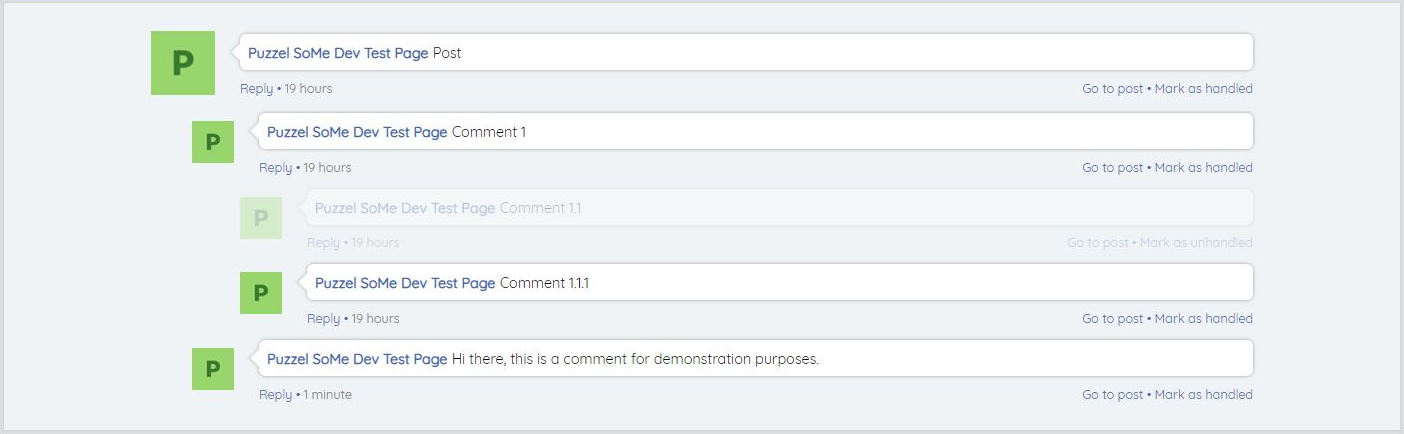This screenshot has height=434, width=1404.
Task: Go to post from Comment 1.1.1 row
Action: point(1112,319)
